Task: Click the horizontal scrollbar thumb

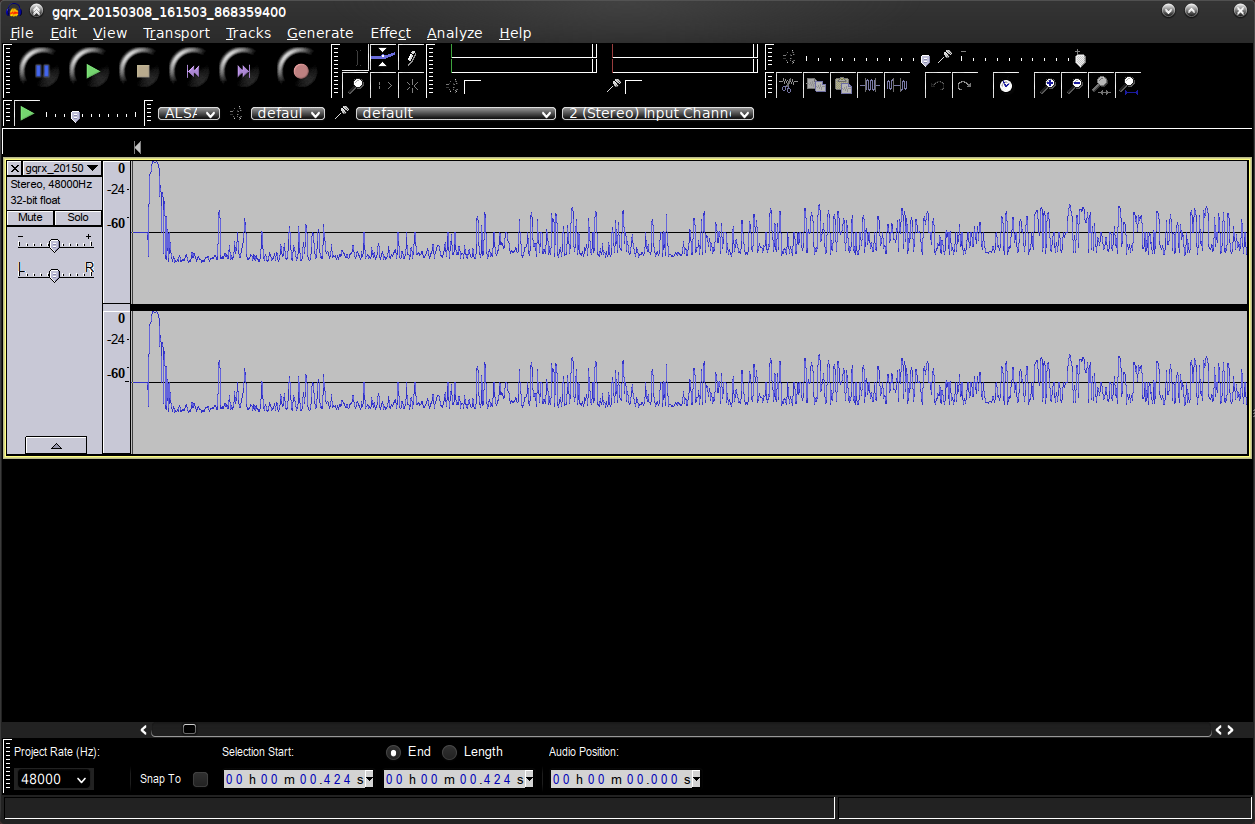Action: coord(189,729)
